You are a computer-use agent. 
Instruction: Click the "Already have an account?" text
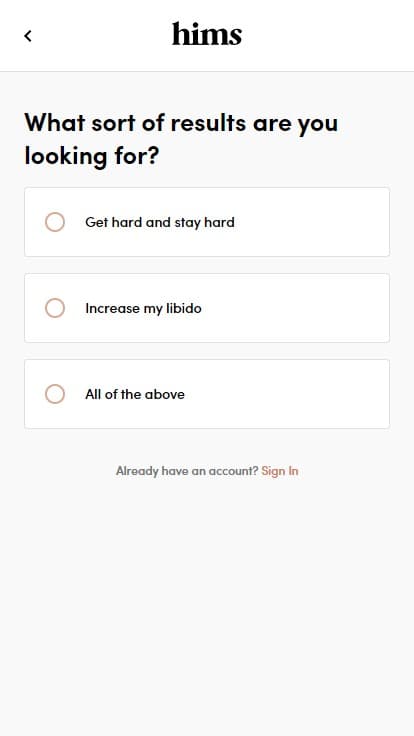(187, 471)
